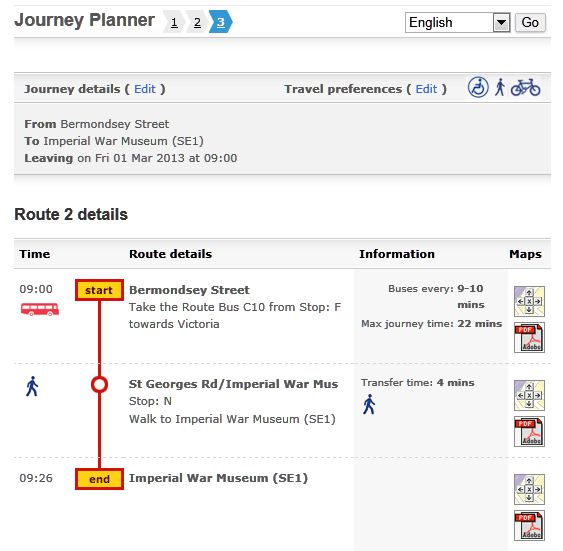Select the walking preference icon in header
Viewport: 563px width, 551px height.
click(x=500, y=87)
